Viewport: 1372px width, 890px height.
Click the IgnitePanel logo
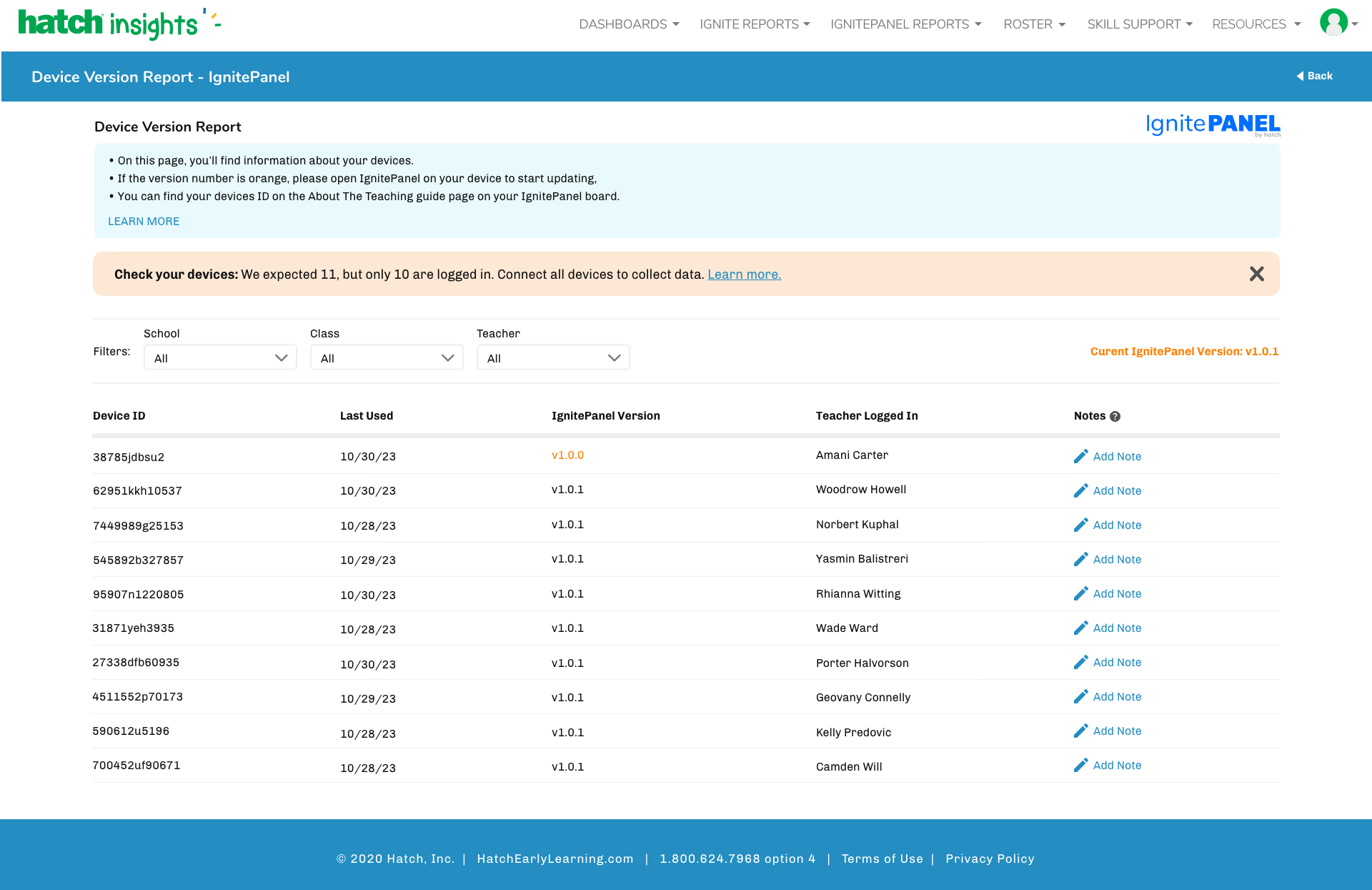[1213, 124]
